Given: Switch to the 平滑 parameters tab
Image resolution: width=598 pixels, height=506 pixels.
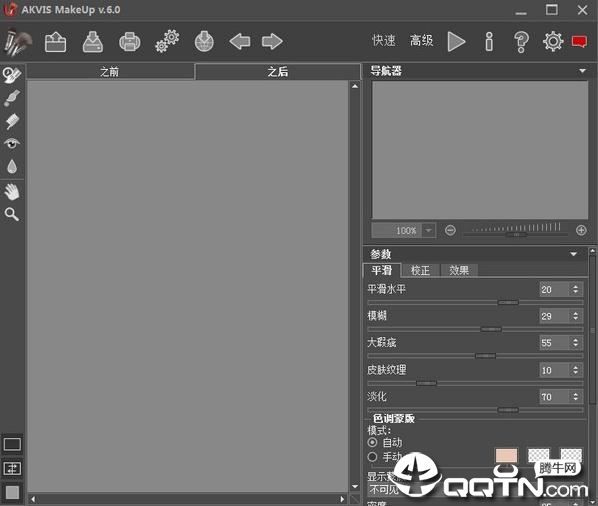Looking at the screenshot, I should point(382,270).
